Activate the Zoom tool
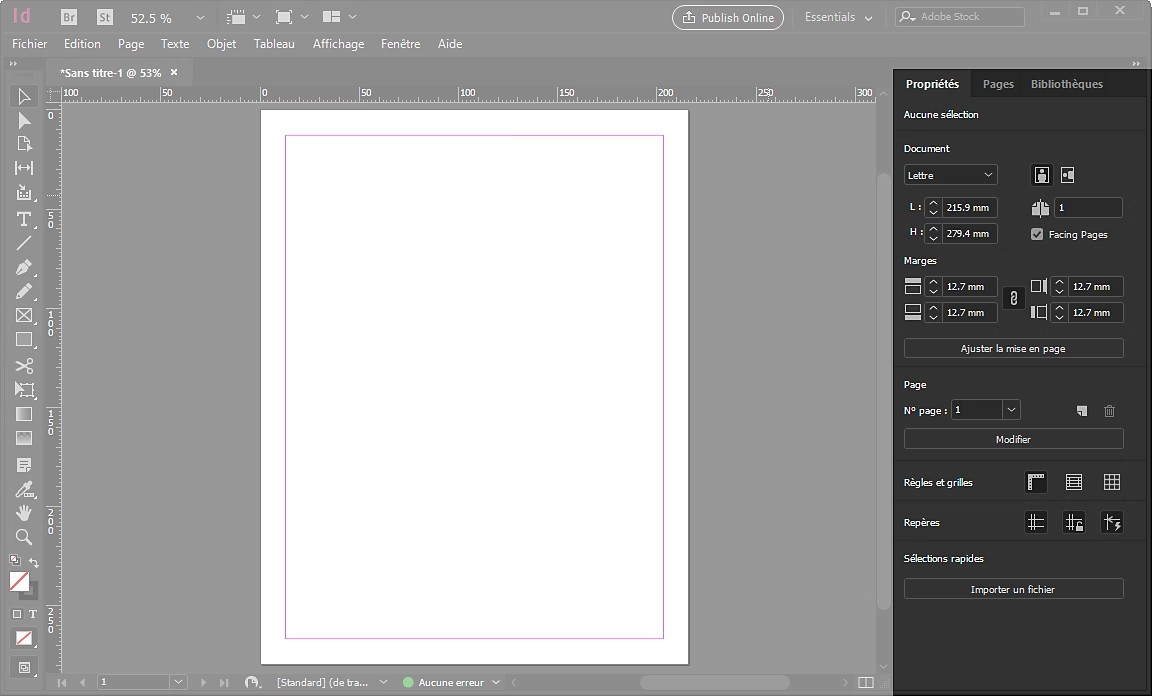 pos(24,537)
